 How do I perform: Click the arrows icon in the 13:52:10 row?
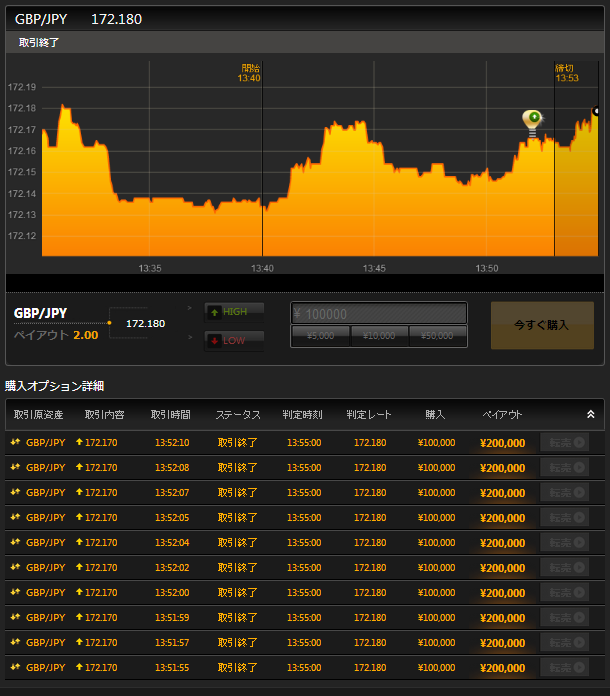(x=16, y=442)
